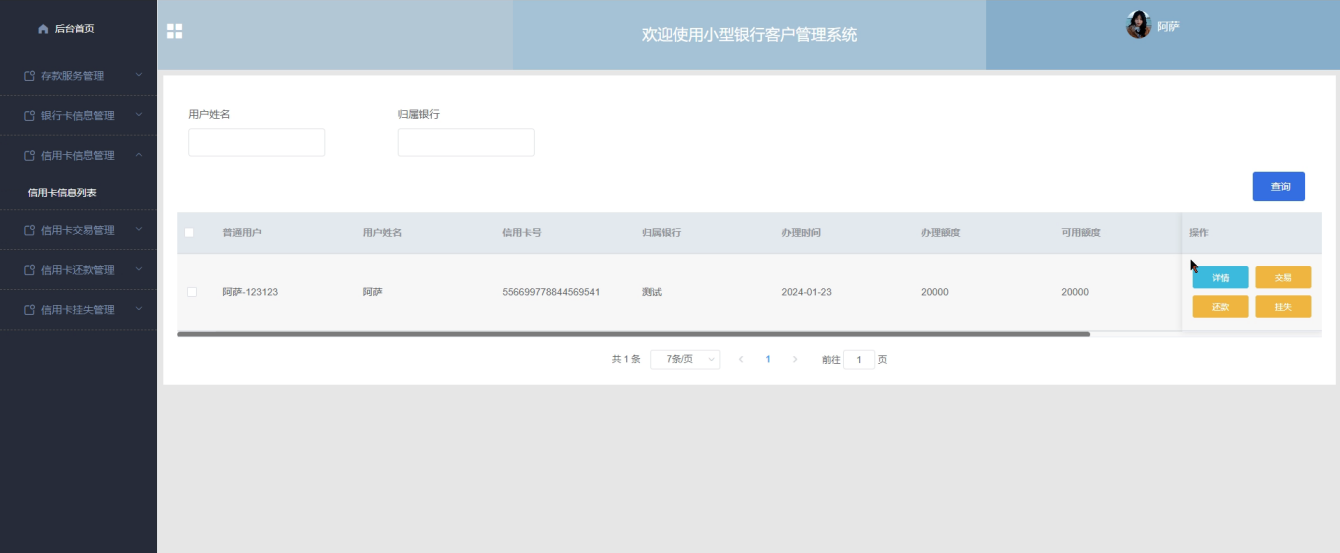Click the grid menu icon in header
This screenshot has height=553, width=1340.
pyautogui.click(x=174, y=31)
